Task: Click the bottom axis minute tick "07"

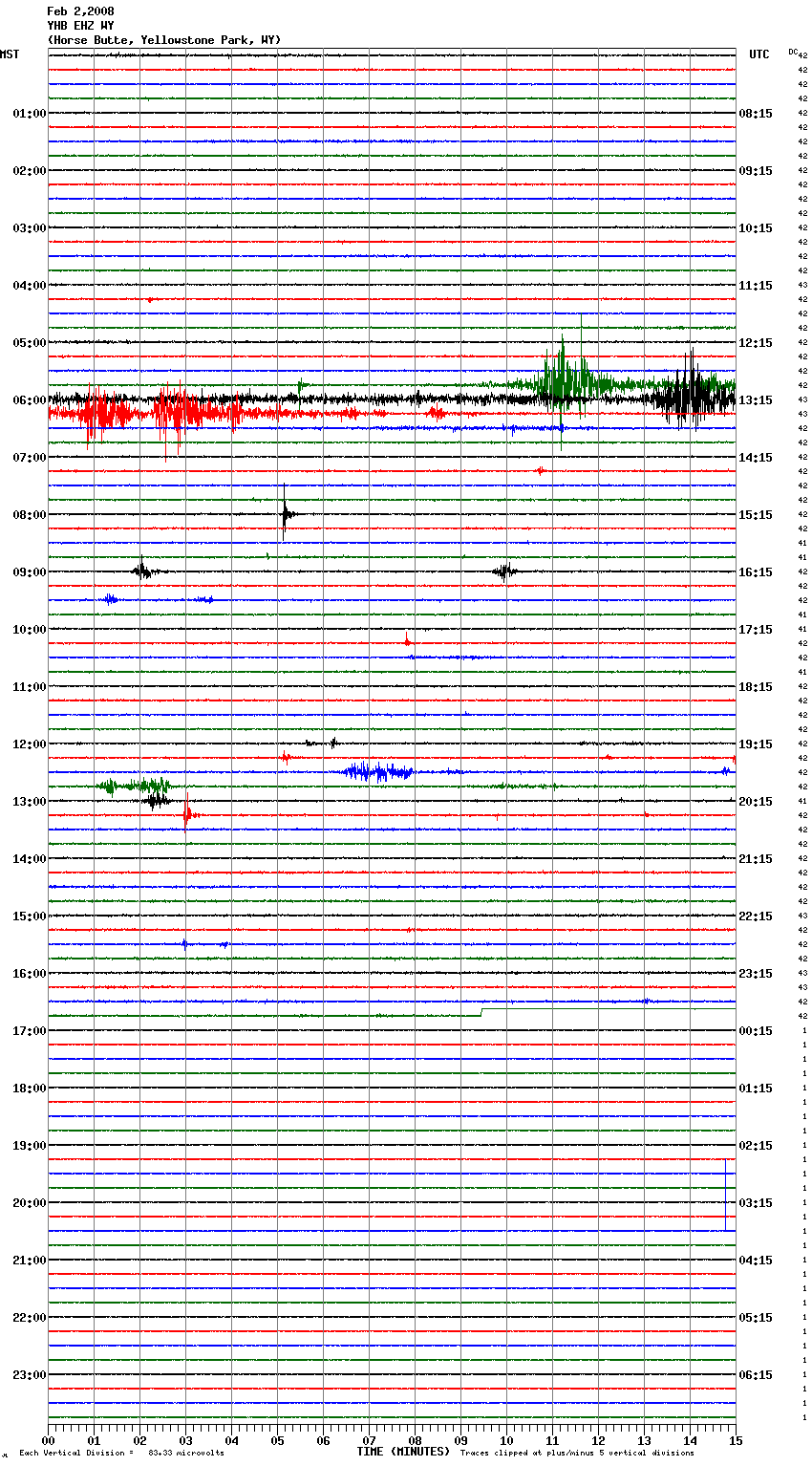Action: pyautogui.click(x=369, y=1440)
